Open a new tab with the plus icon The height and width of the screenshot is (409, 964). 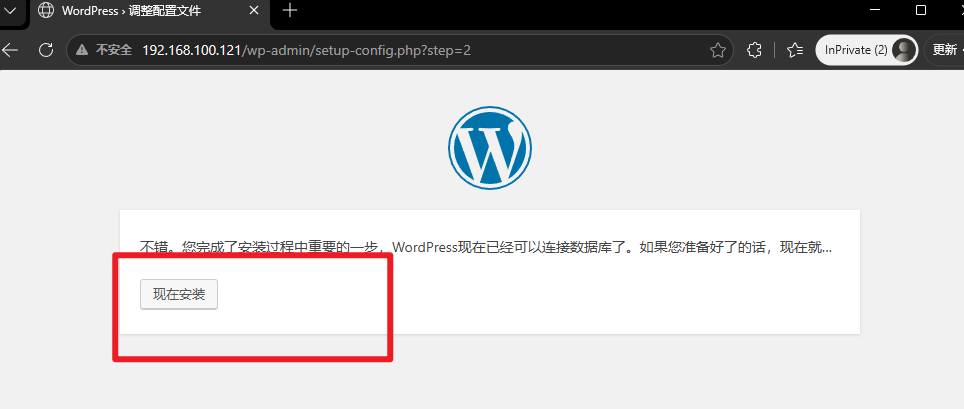coord(289,10)
